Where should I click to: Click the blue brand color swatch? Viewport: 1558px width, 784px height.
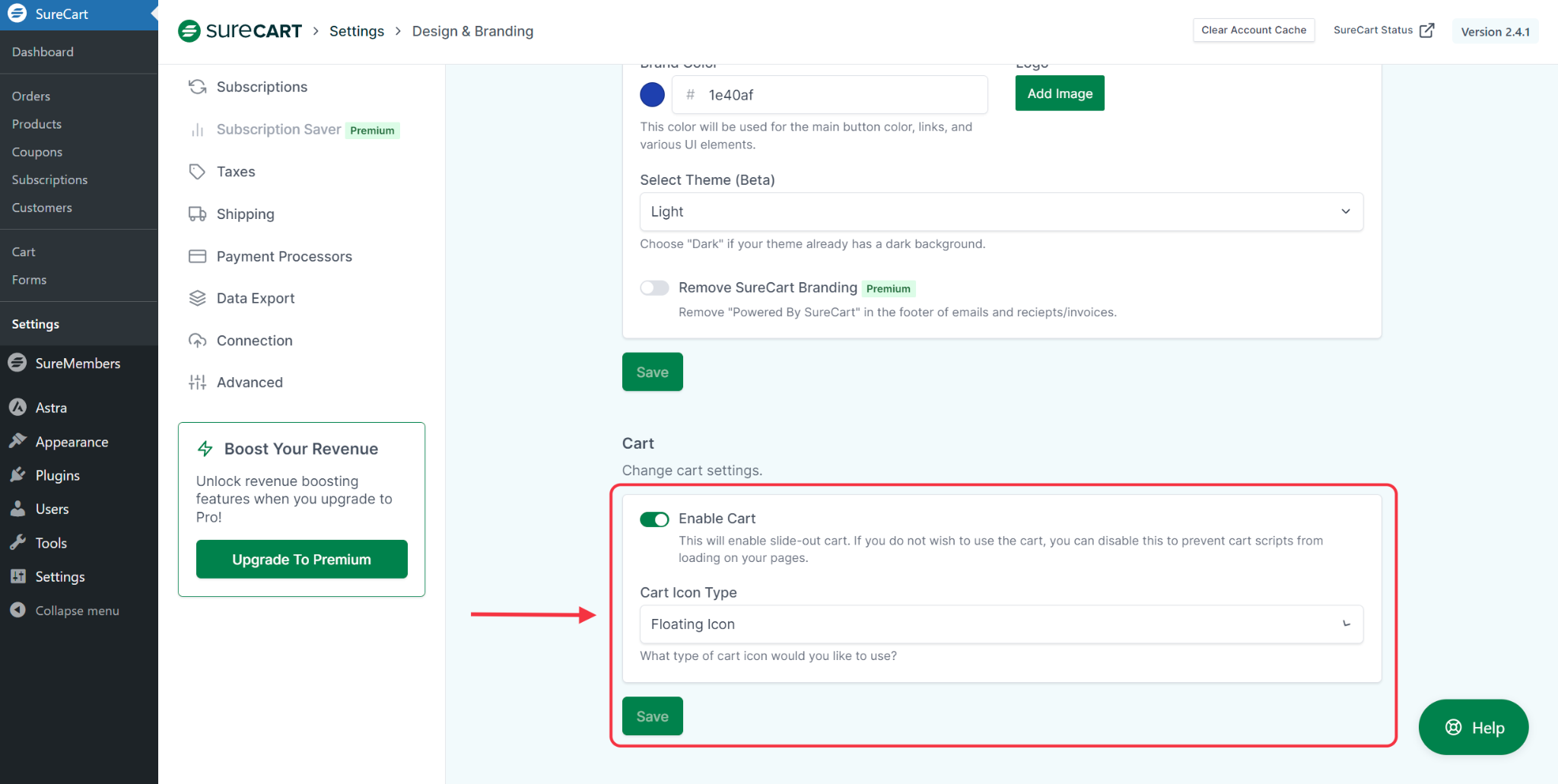point(652,95)
